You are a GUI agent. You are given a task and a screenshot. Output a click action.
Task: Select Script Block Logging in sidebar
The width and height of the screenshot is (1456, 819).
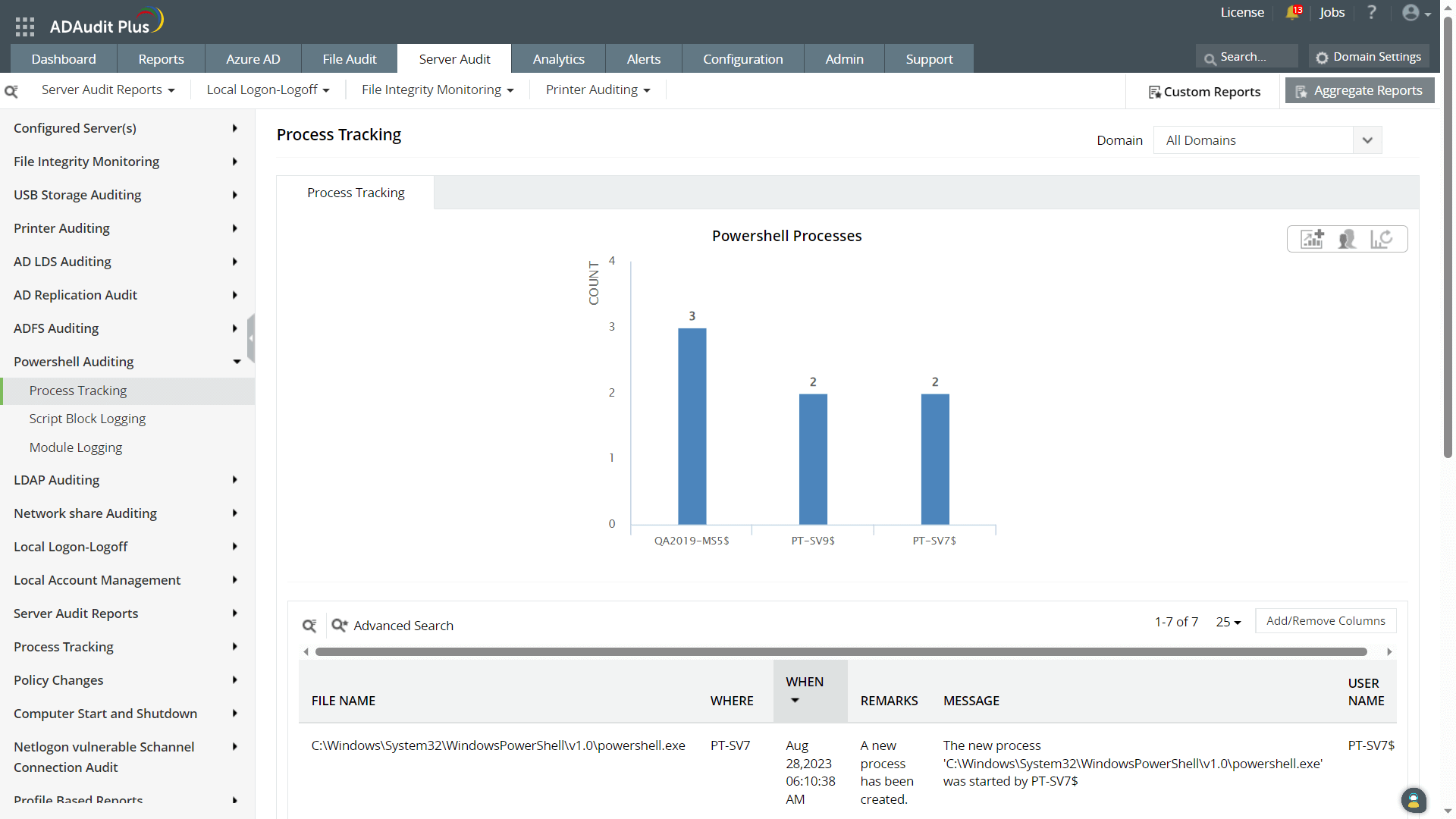pos(87,419)
